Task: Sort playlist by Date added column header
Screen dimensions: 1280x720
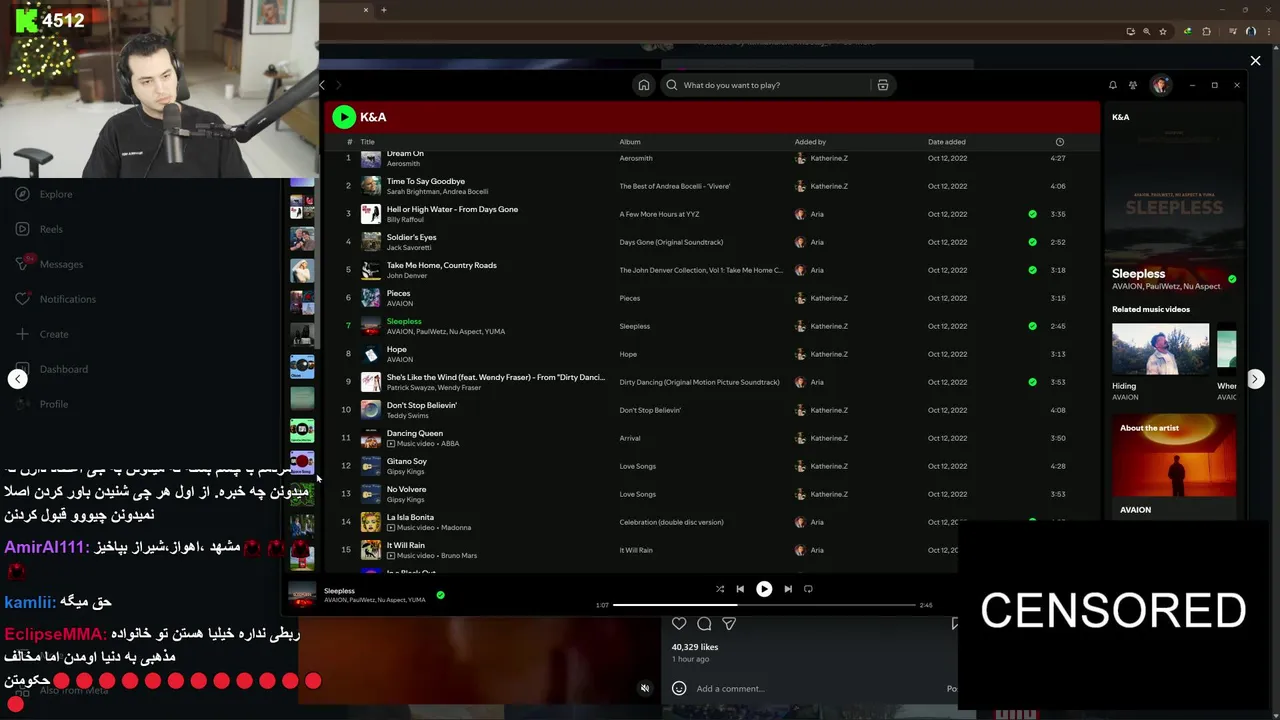Action: pos(947,142)
